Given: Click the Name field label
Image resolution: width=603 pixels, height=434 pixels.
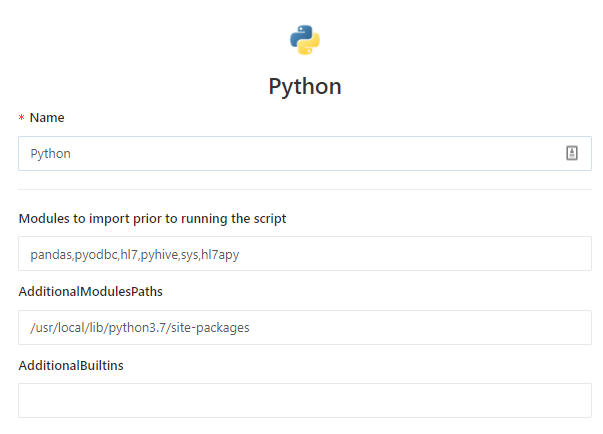Looking at the screenshot, I should (47, 118).
